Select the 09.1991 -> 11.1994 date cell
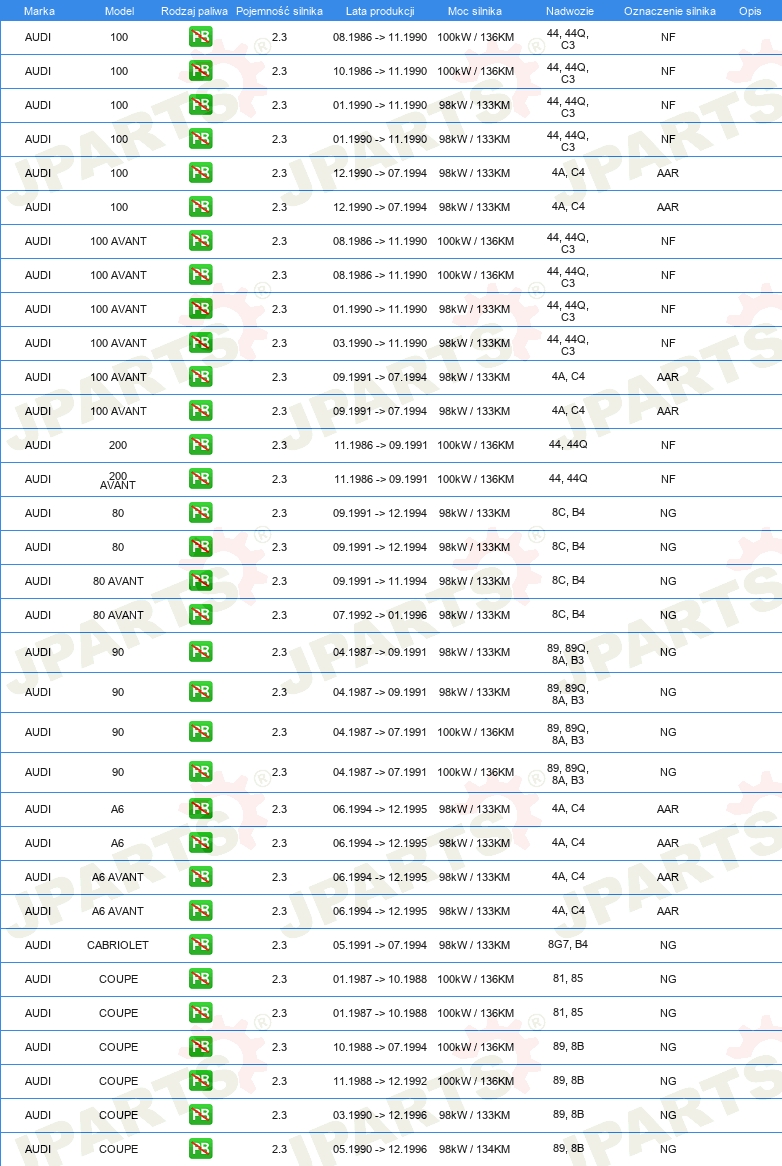The width and height of the screenshot is (782, 1166). coord(380,581)
